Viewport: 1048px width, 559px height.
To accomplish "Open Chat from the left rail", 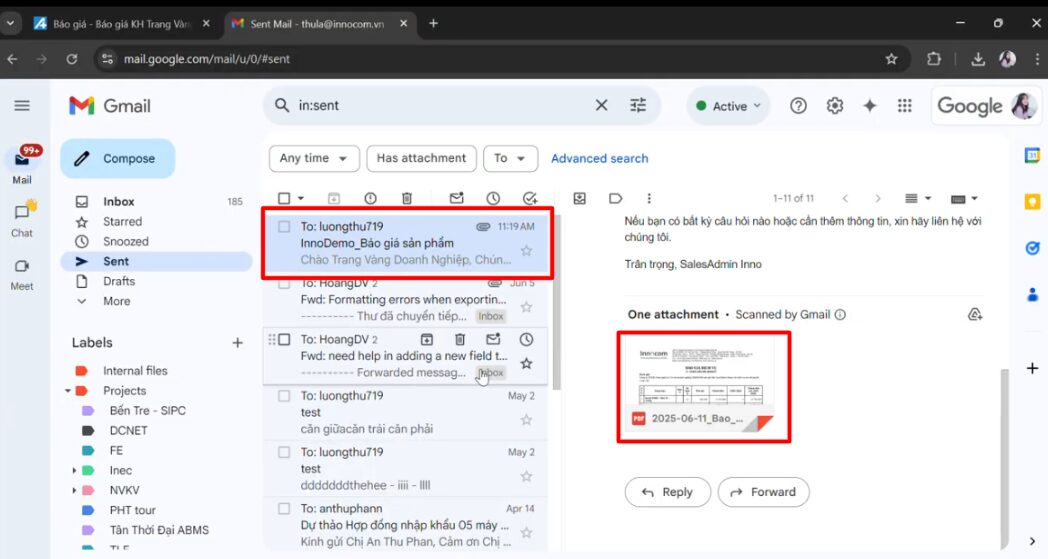I will (x=22, y=219).
